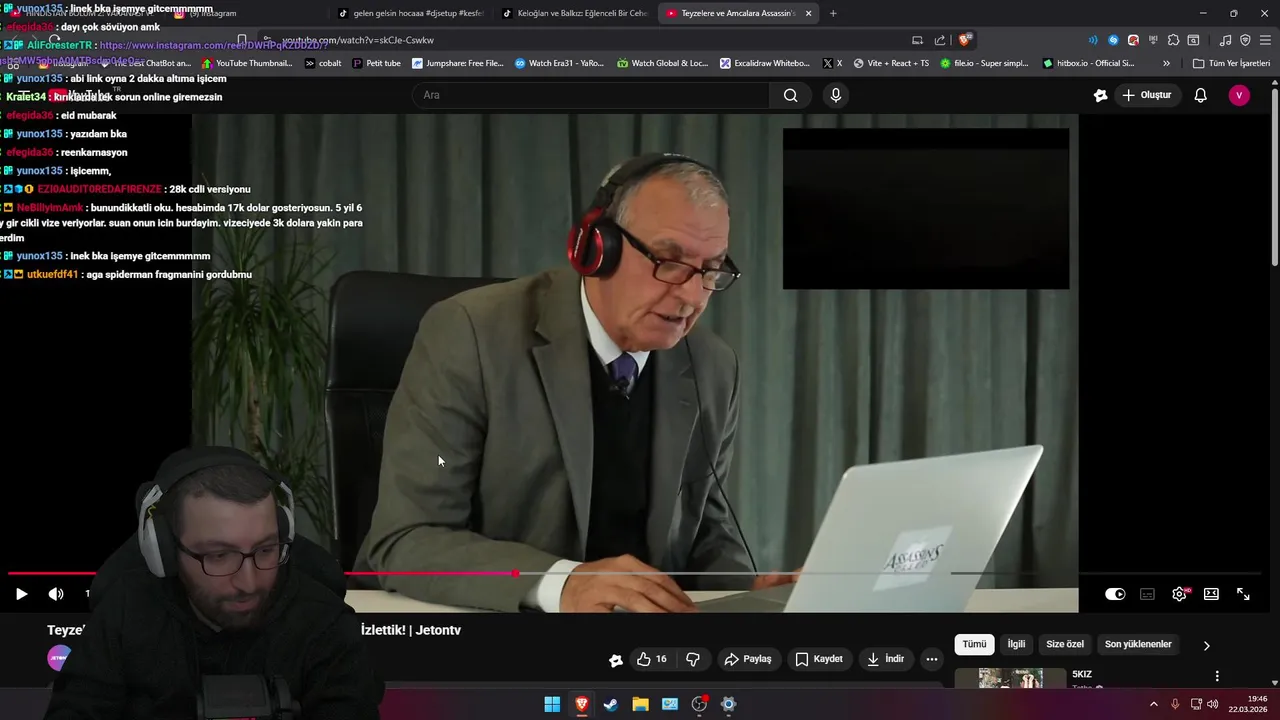Open Steam from the taskbar

(x=610, y=704)
